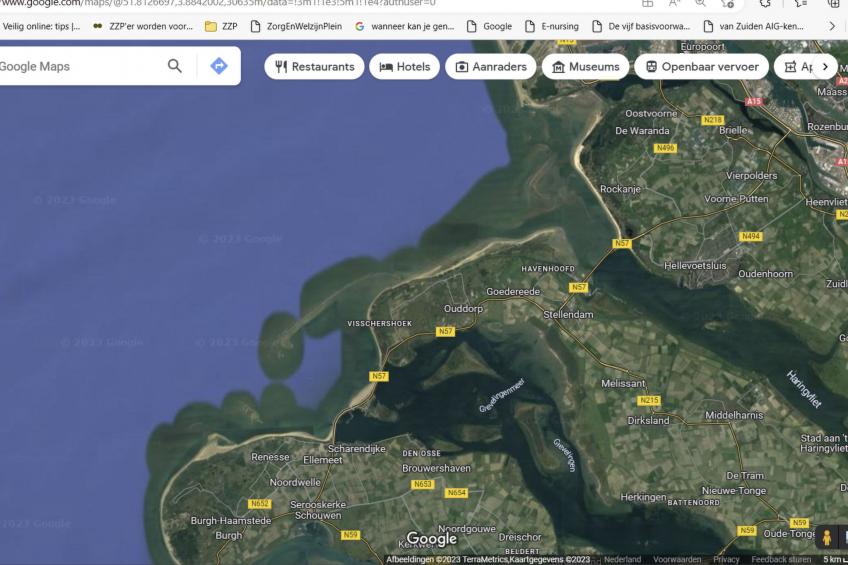Open the ZZP bookmarks folder
Image resolution: width=848 pixels, height=565 pixels.
(x=221, y=26)
